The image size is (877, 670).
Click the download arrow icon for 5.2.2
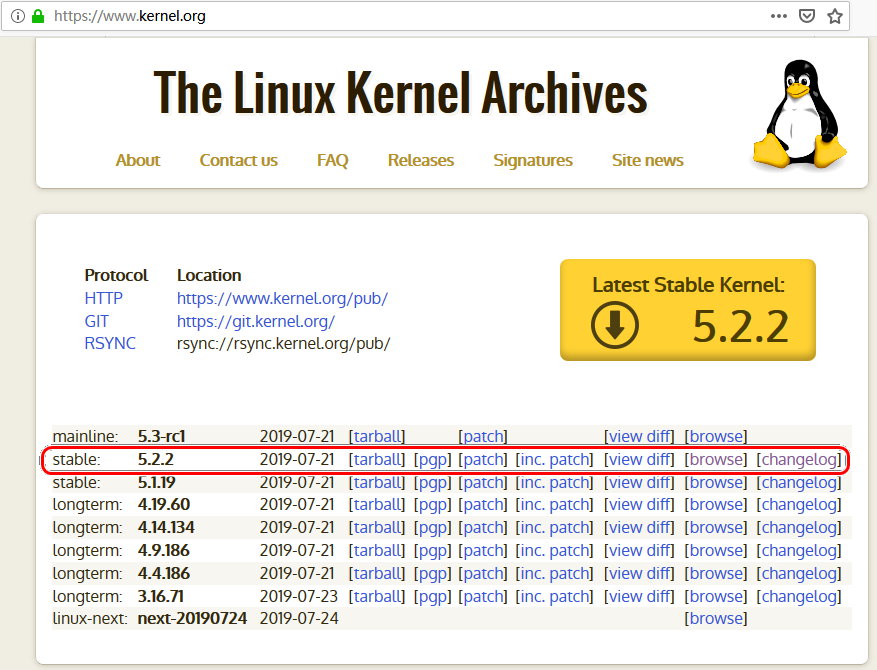coord(614,325)
